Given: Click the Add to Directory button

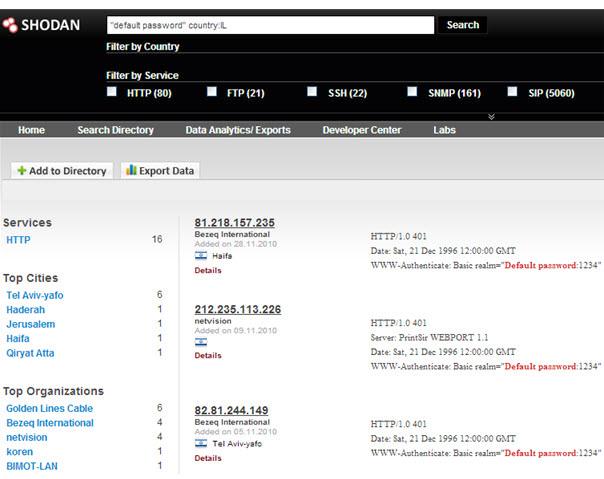Looking at the screenshot, I should [x=62, y=170].
